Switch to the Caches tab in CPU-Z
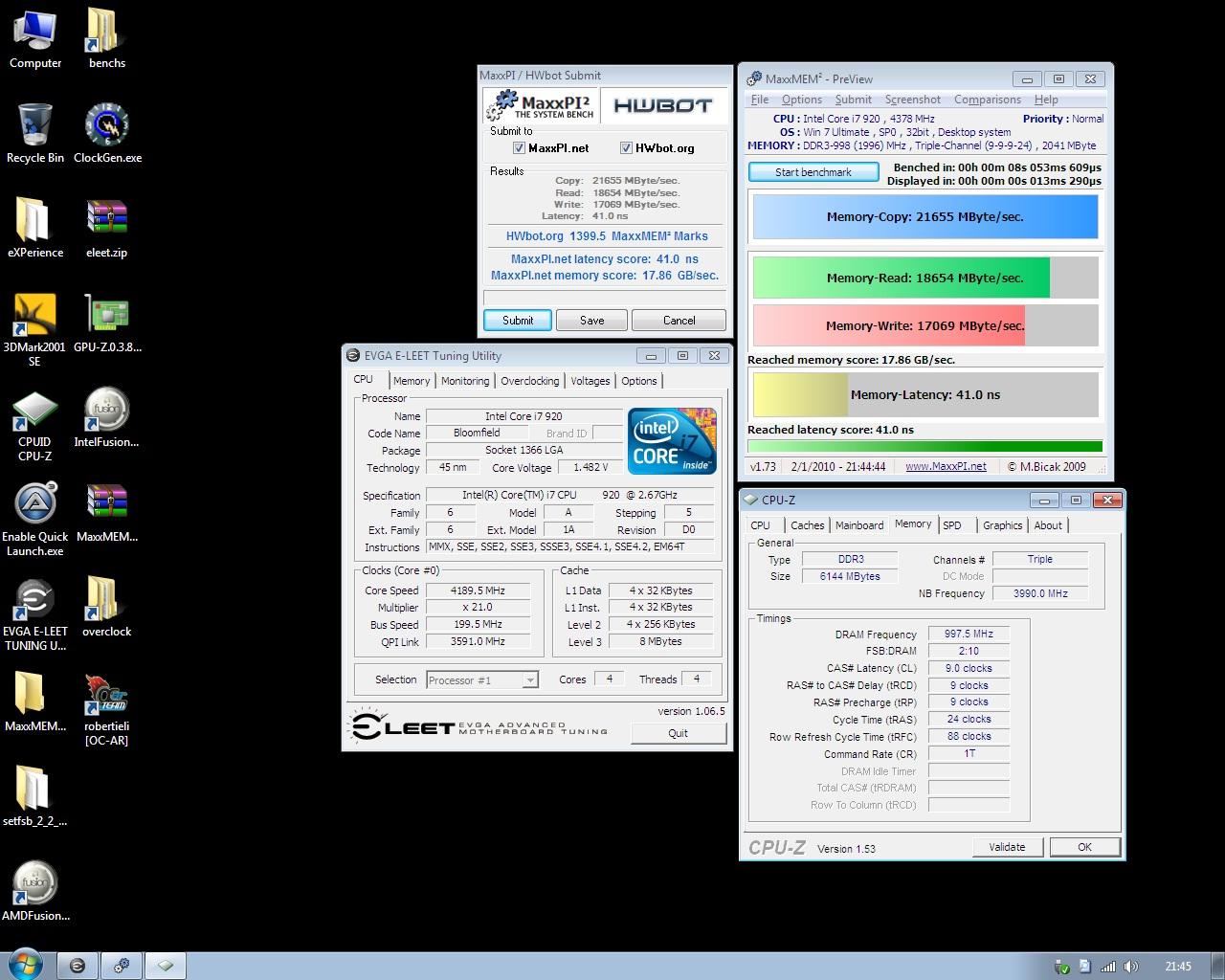The width and height of the screenshot is (1225, 980). point(807,525)
